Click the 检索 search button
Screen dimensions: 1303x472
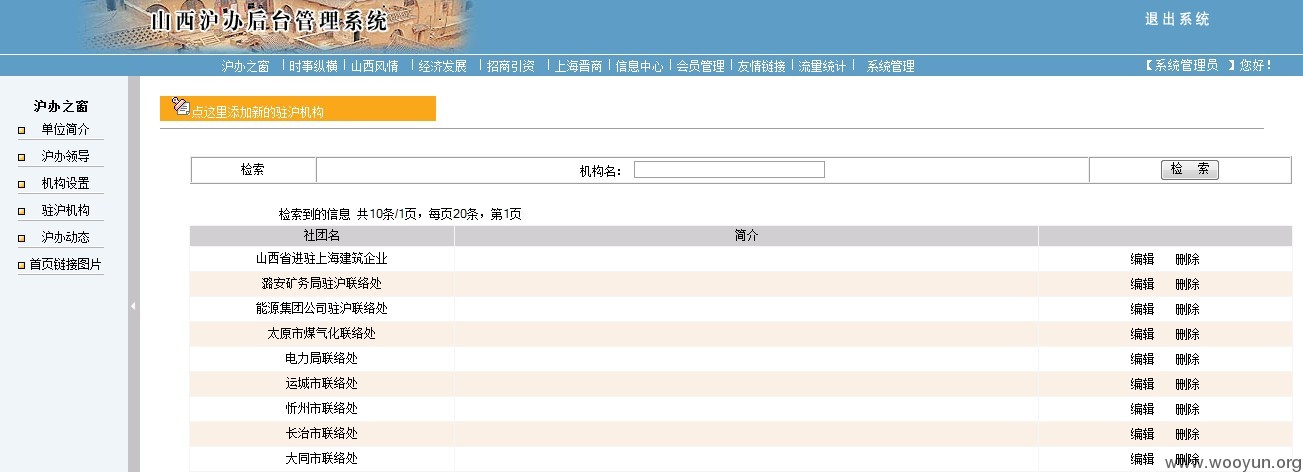pos(1190,170)
